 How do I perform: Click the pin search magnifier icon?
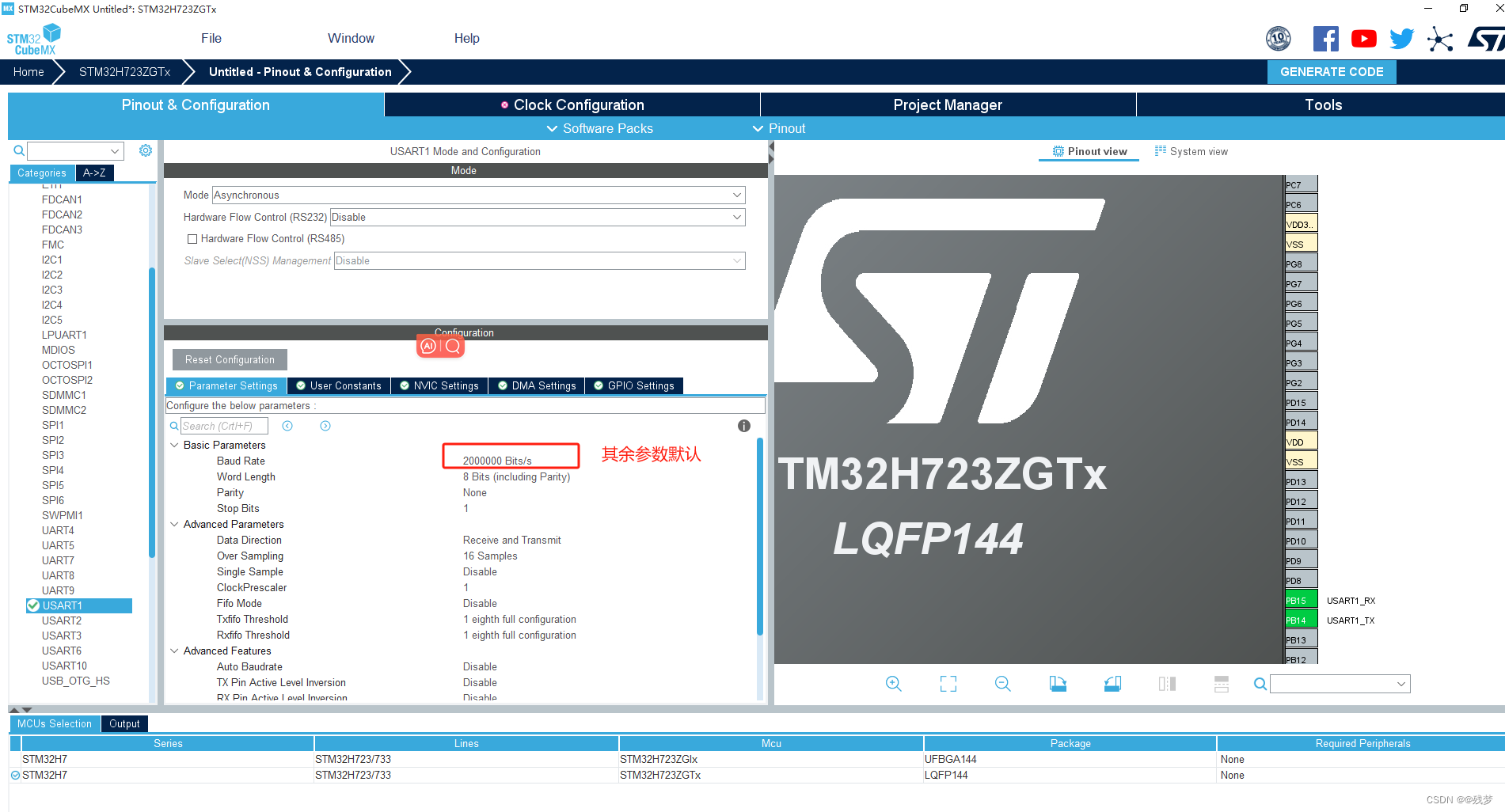click(1260, 684)
